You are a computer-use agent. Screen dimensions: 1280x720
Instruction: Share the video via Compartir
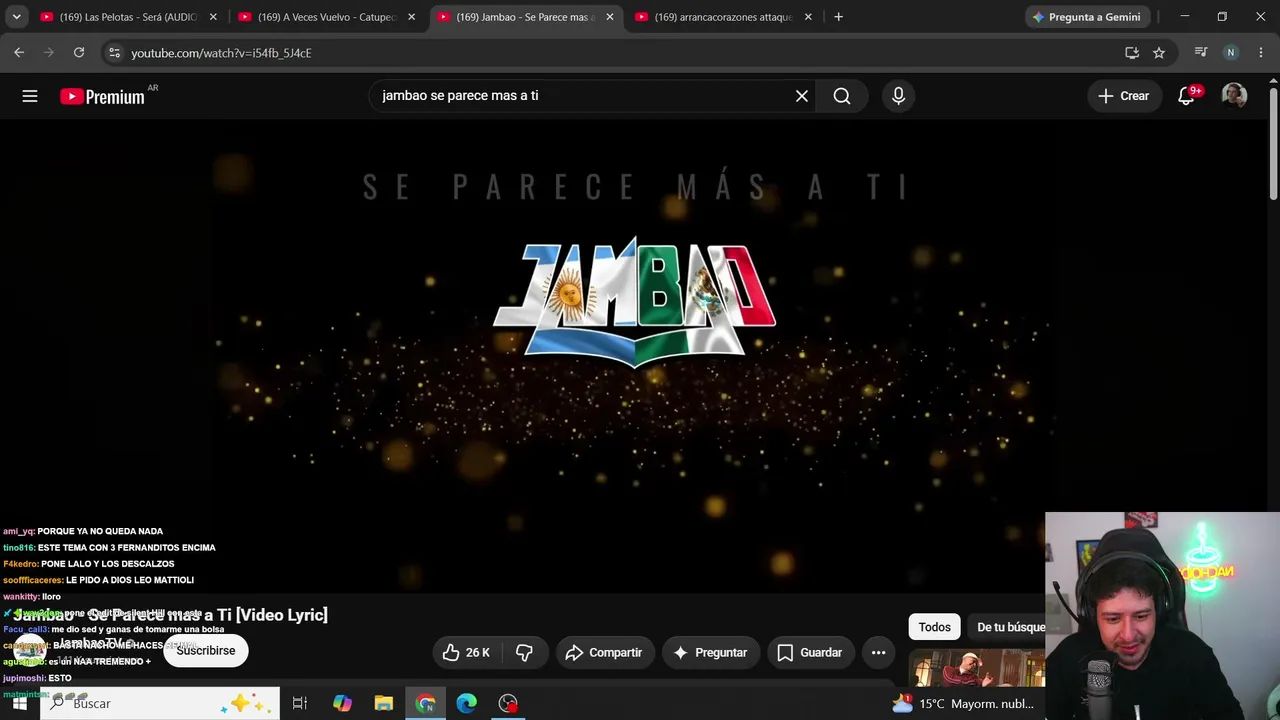pyautogui.click(x=604, y=653)
